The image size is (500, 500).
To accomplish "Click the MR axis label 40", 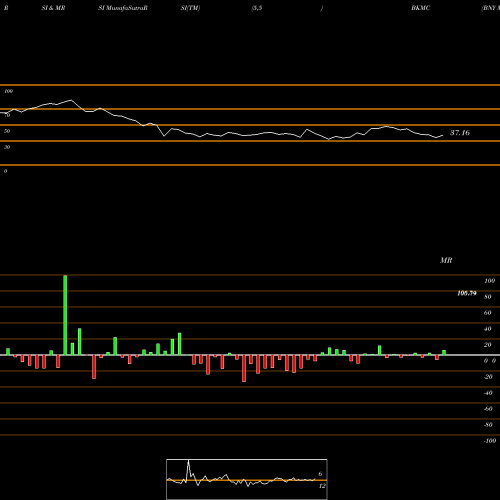I will pos(488,329).
